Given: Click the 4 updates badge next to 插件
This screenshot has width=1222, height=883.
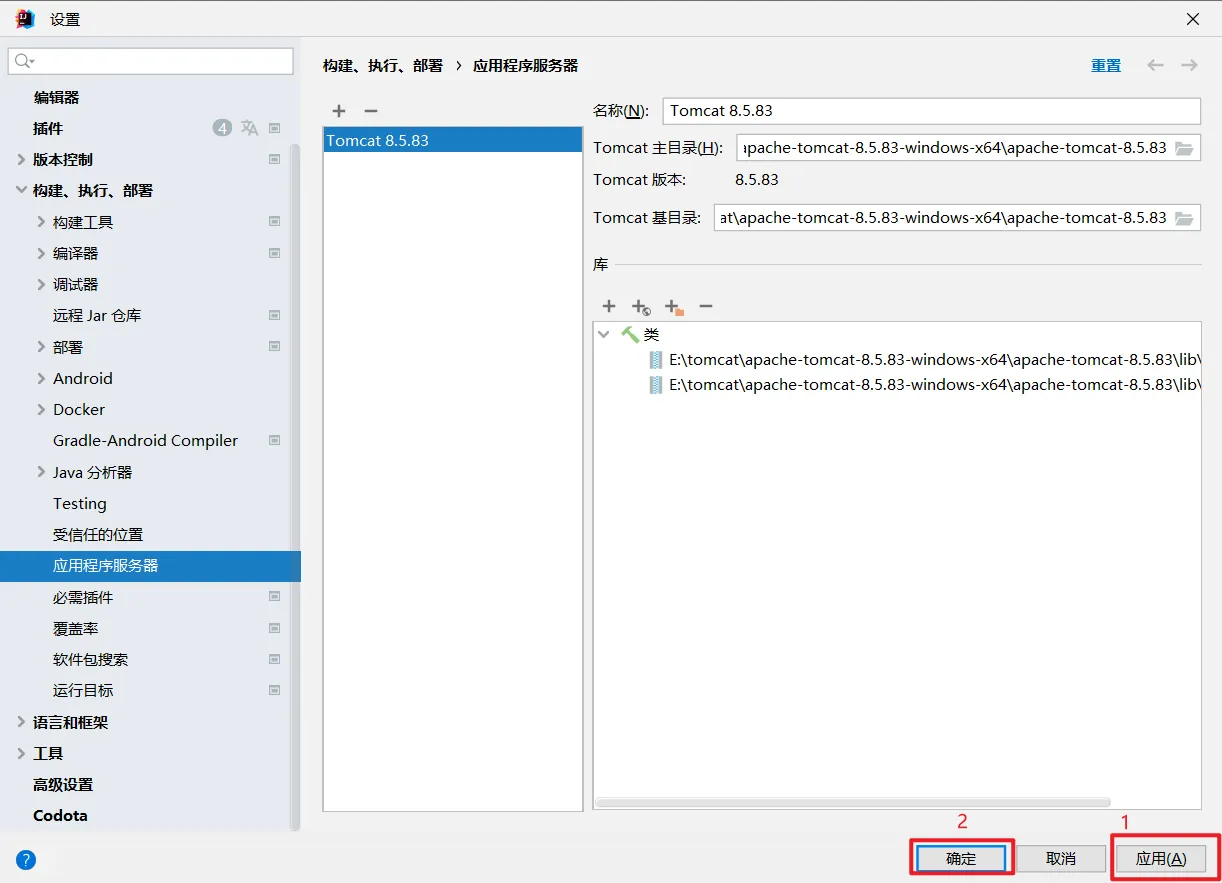Looking at the screenshot, I should tap(222, 128).
